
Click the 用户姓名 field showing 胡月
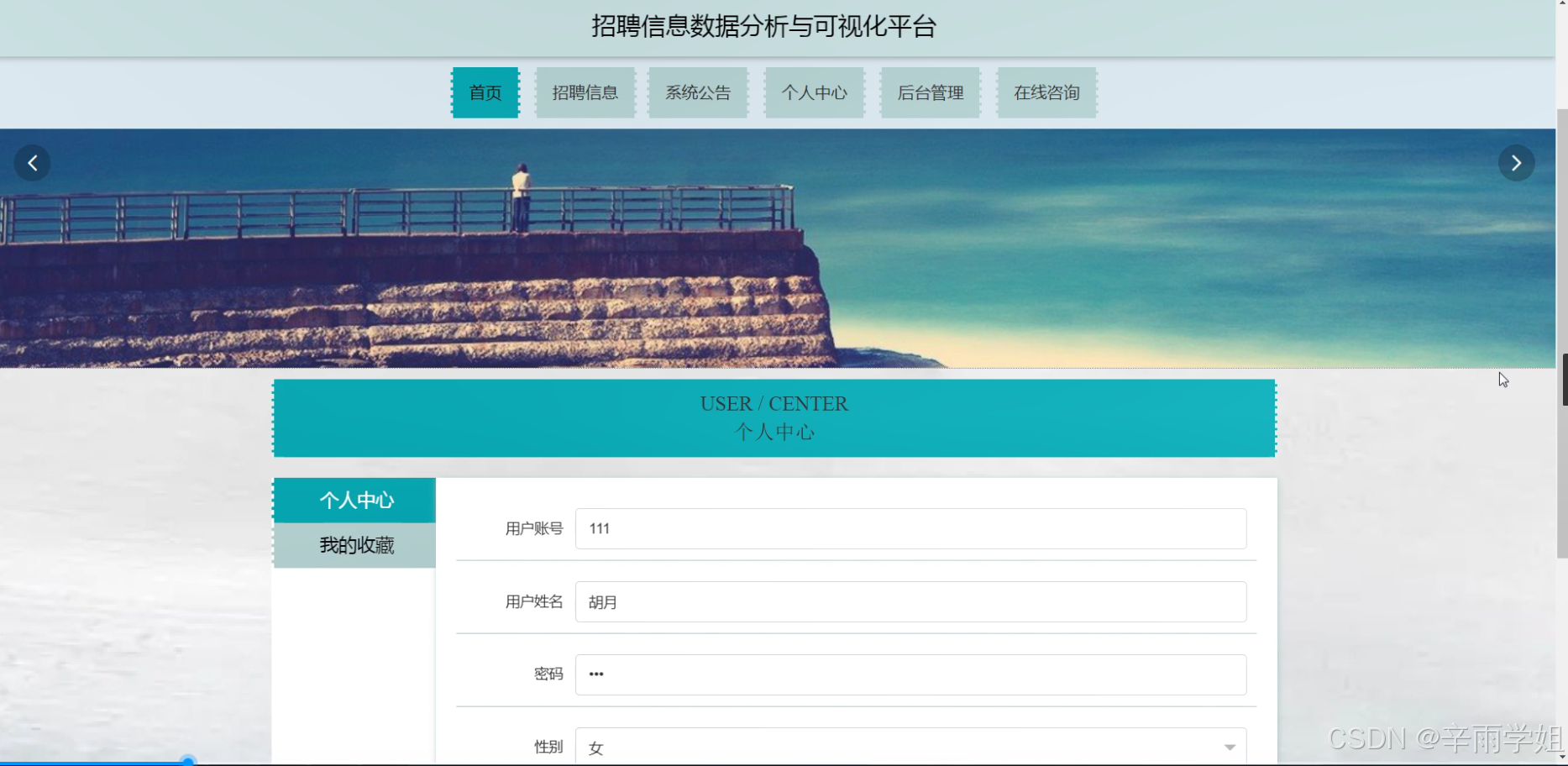point(910,601)
